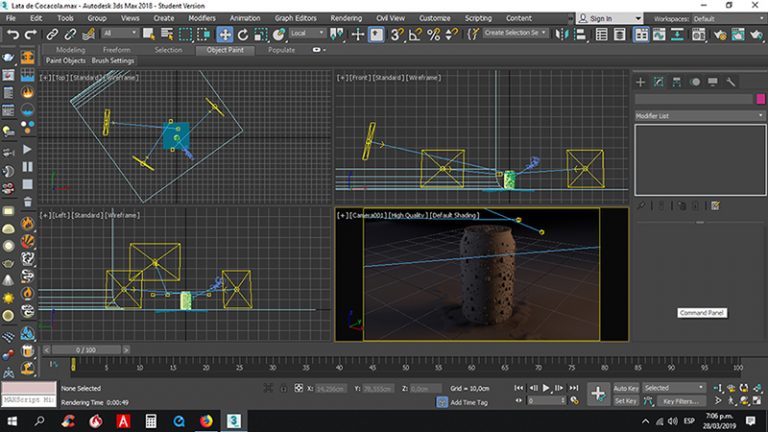Viewport: 768px width, 432px height.
Task: Activate the Unlink Selection tool
Action: point(70,34)
